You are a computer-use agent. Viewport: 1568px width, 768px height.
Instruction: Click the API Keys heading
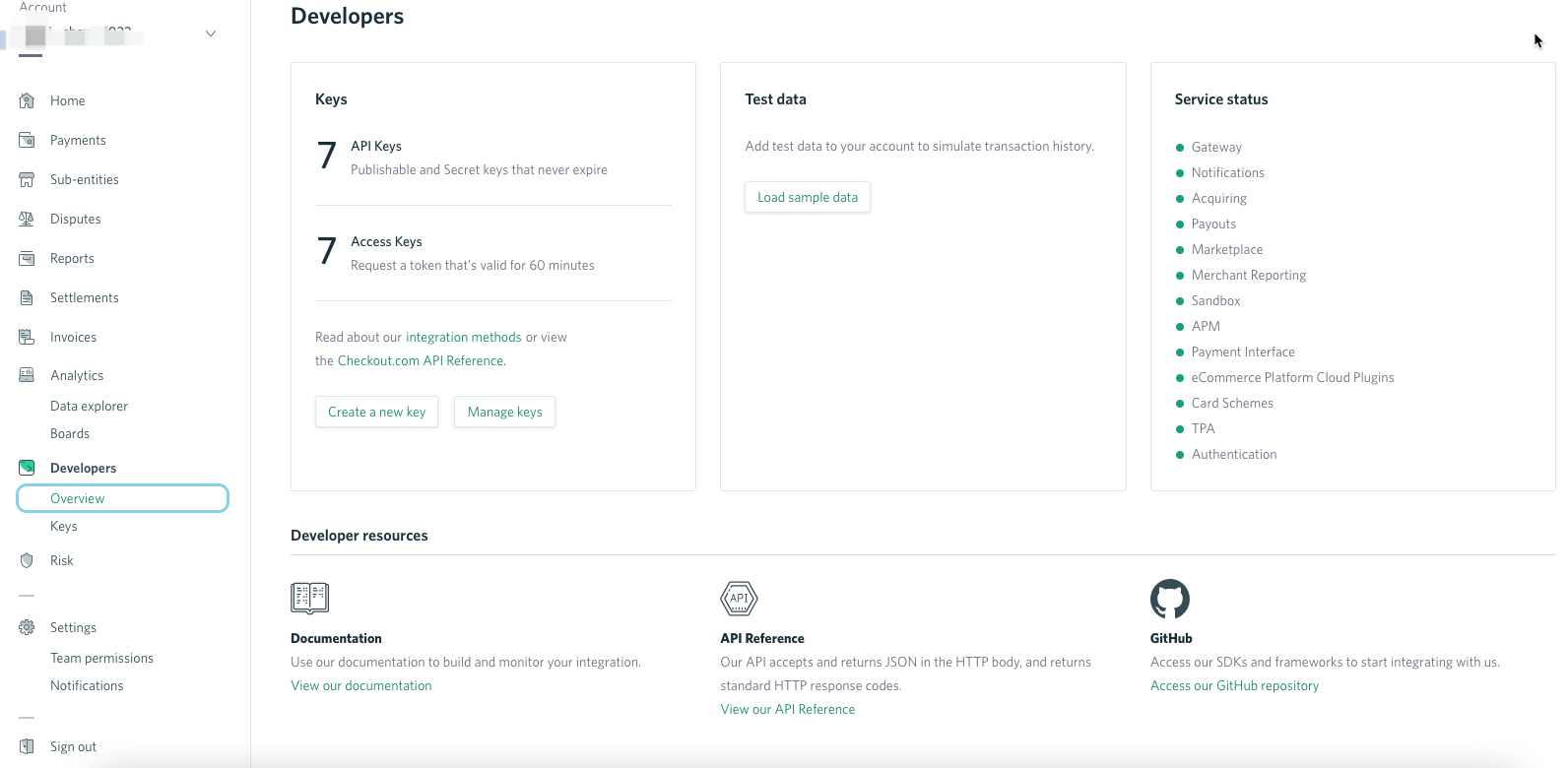coord(376,146)
